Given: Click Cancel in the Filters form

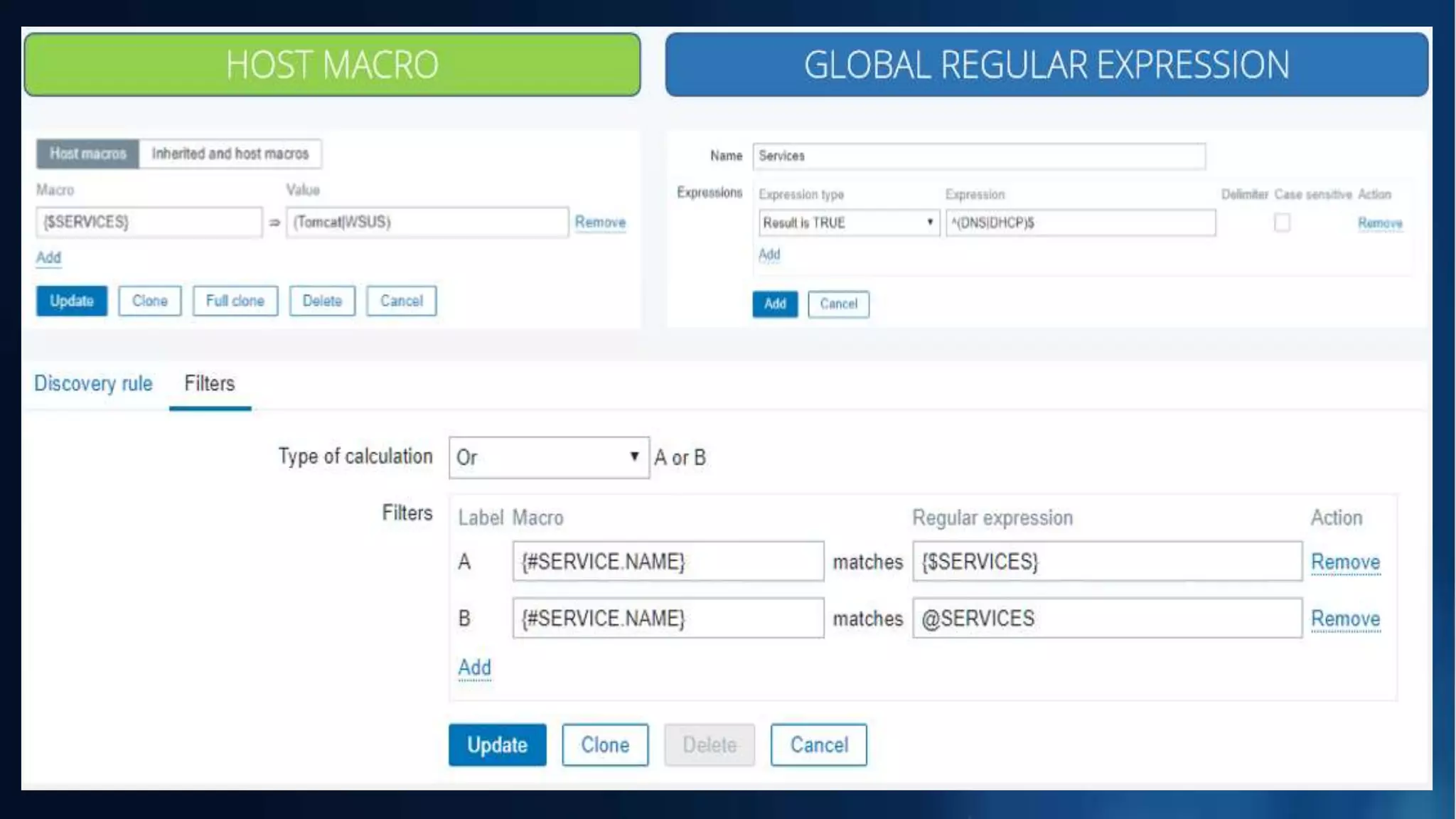Looking at the screenshot, I should 819,745.
